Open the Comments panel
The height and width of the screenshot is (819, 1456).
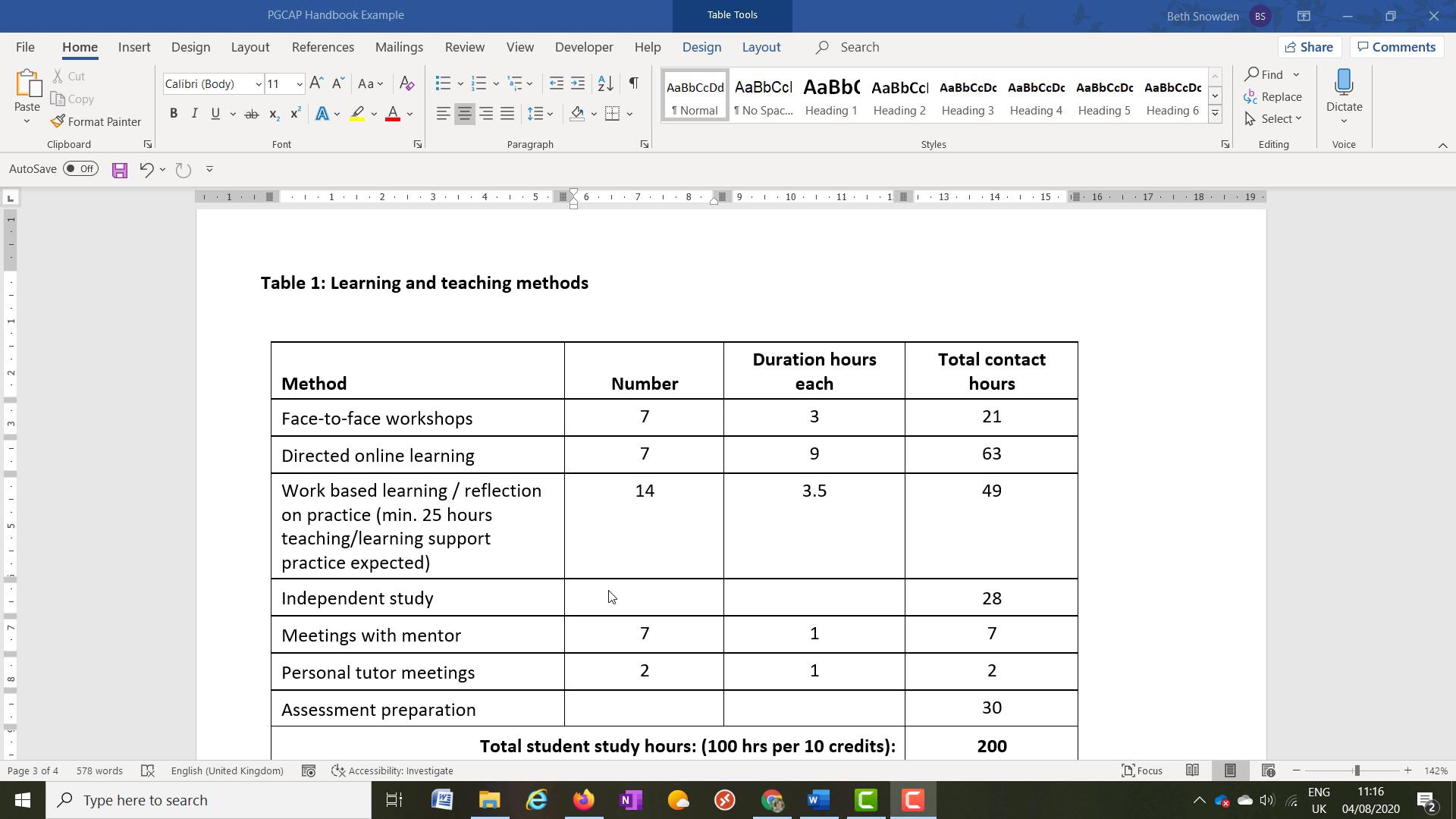point(1396,46)
